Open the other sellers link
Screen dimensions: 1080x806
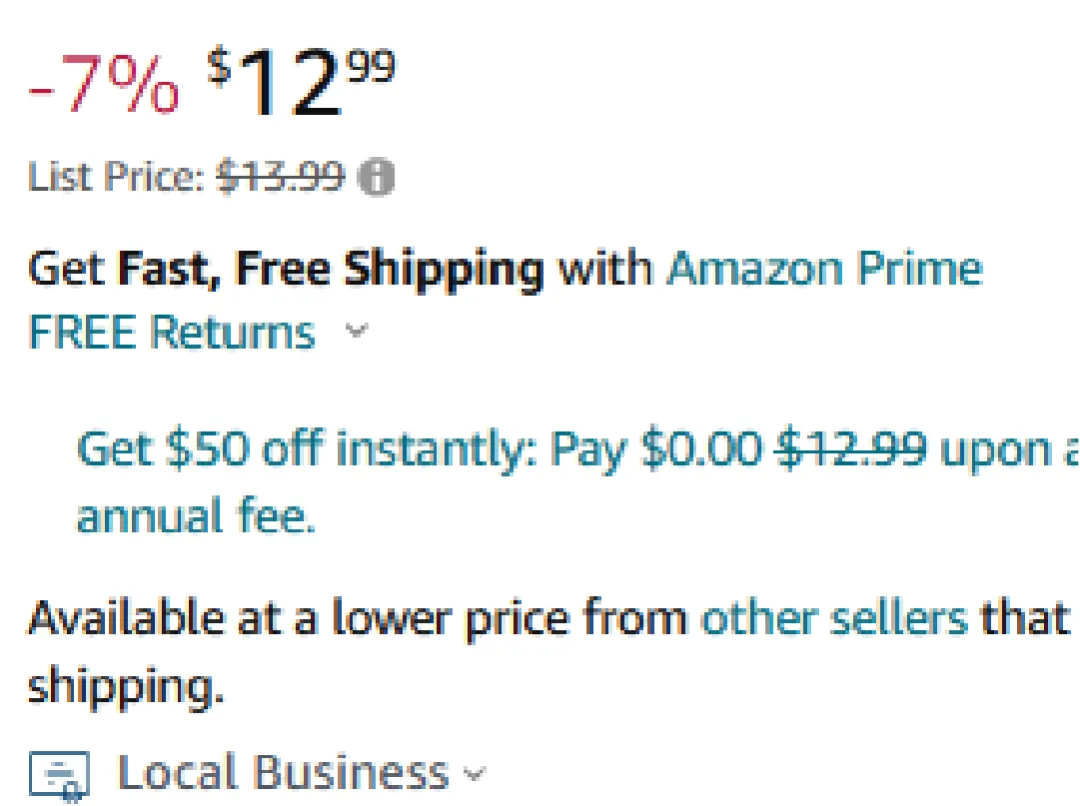[834, 618]
